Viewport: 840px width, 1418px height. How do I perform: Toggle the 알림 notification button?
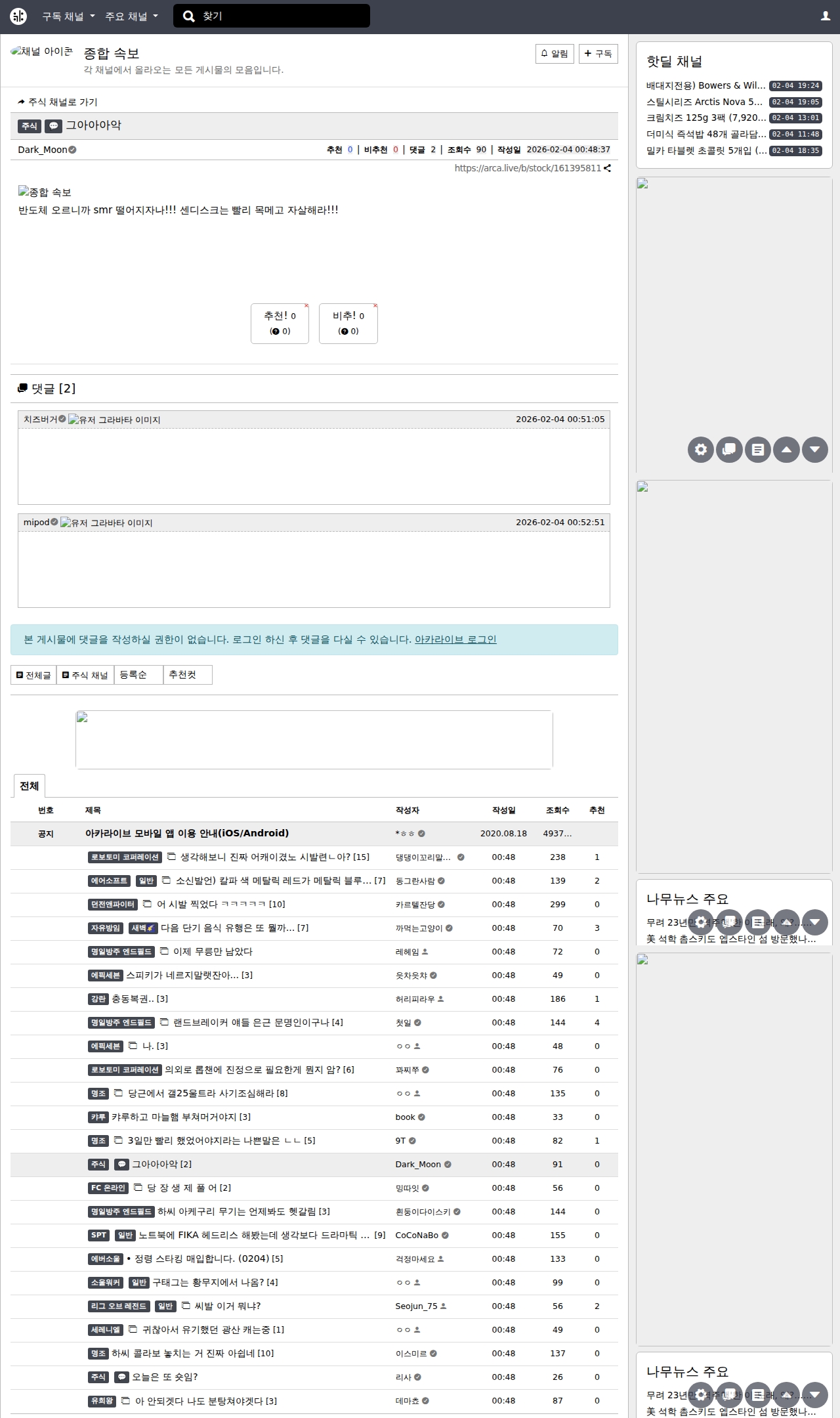(x=555, y=54)
